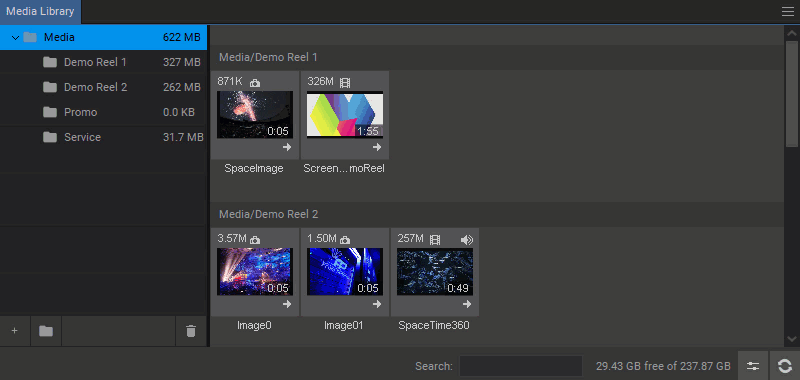Select the SpaceTime360 video thumbnail
Viewport: 800px width, 380px height.
coord(435,272)
